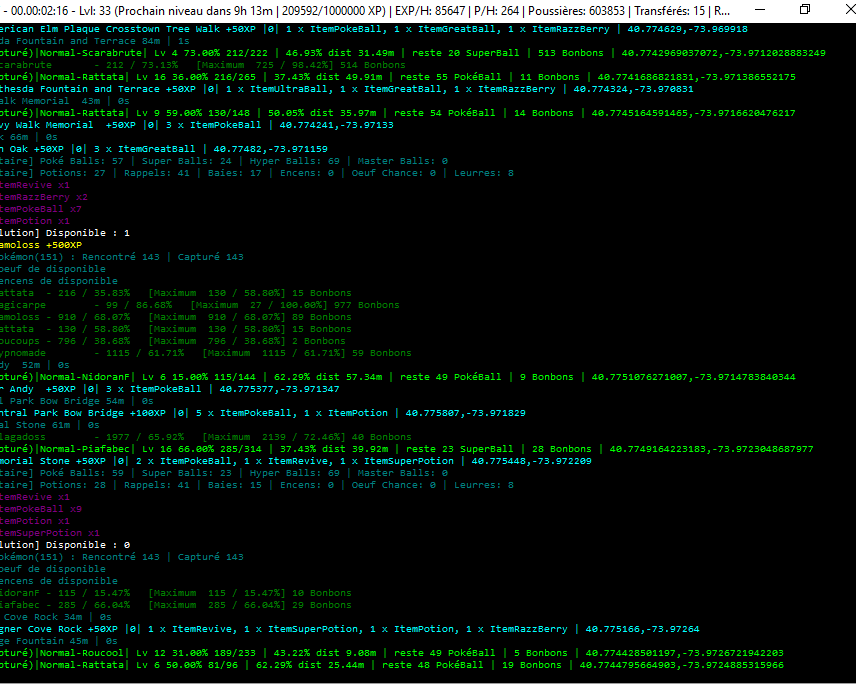
Task: Click line '796 / 38.68%' with 2 Bonbons
Action: (173, 341)
